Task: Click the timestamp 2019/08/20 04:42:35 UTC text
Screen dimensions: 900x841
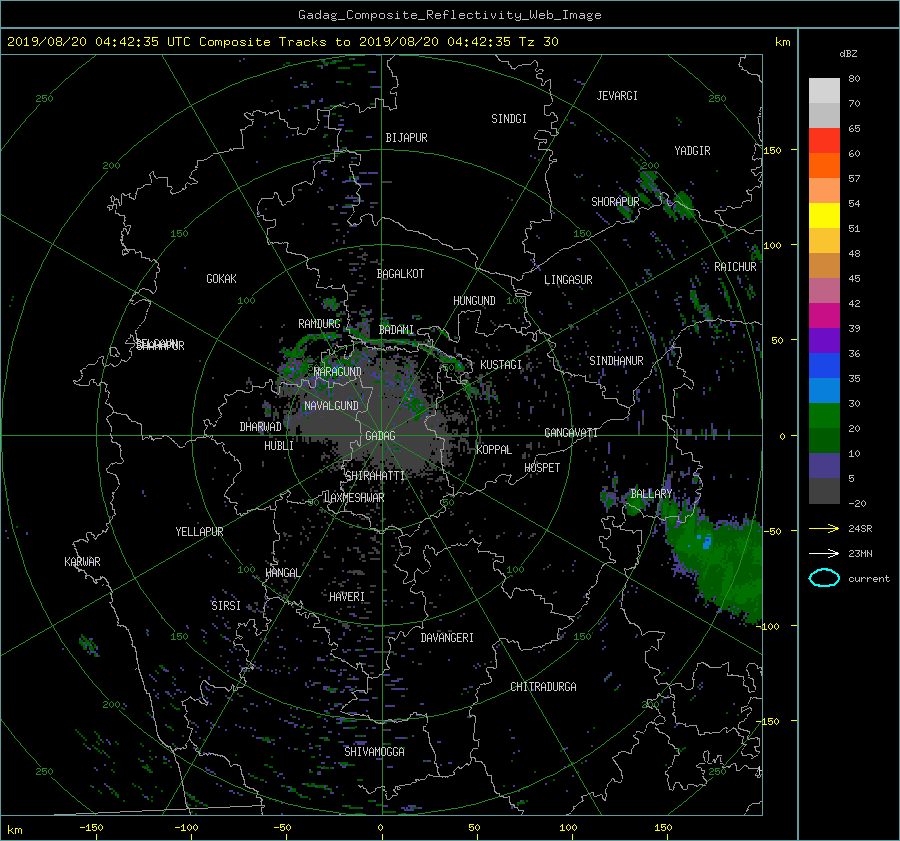Action: point(98,42)
